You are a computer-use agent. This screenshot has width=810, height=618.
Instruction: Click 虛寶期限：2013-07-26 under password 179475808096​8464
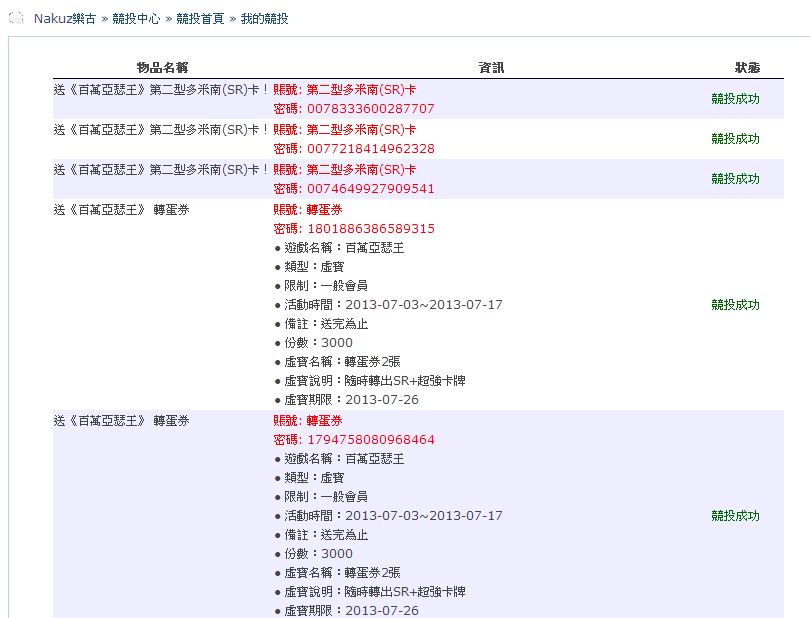click(351, 611)
